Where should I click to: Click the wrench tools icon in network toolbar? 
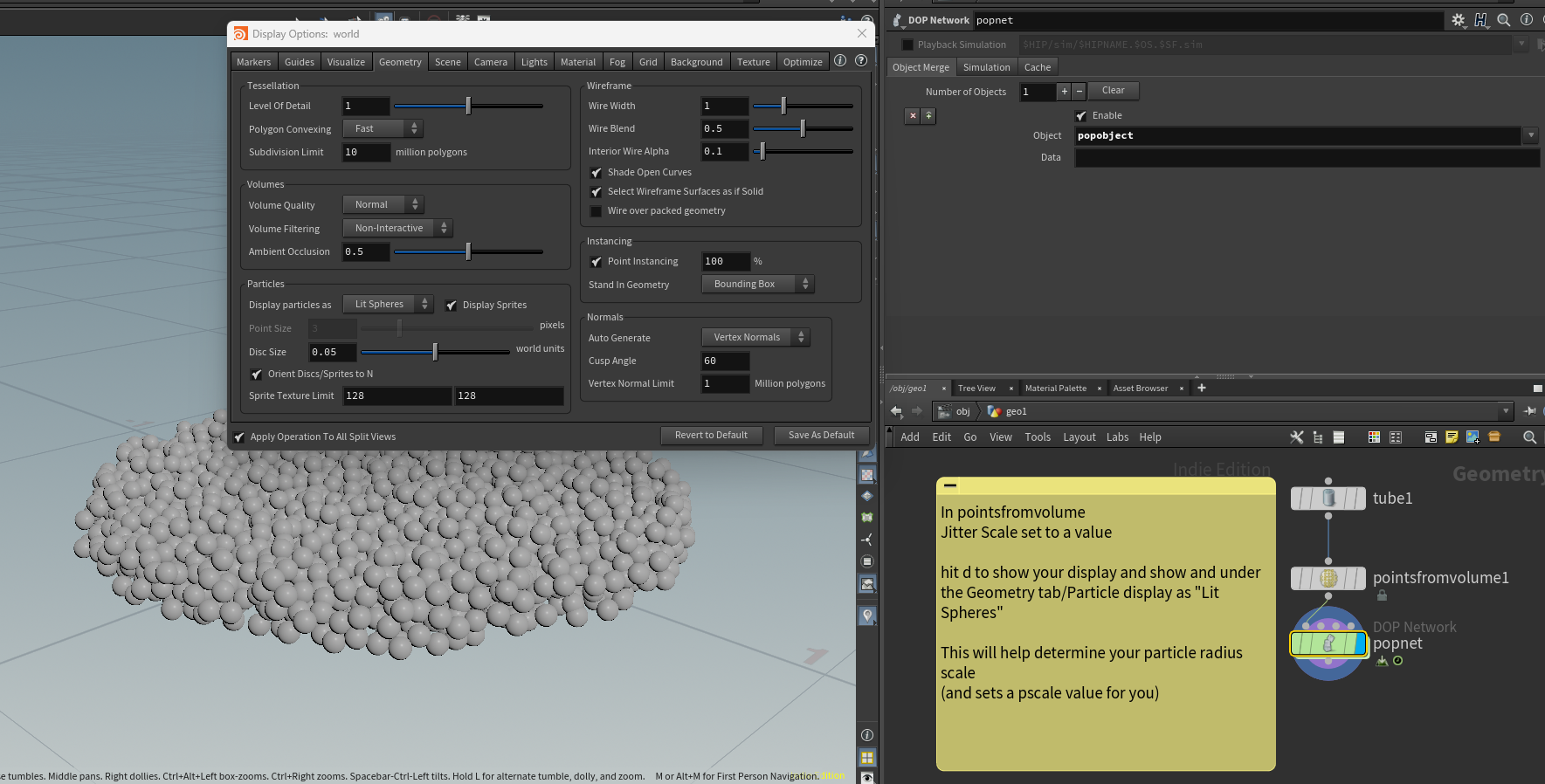click(1296, 437)
